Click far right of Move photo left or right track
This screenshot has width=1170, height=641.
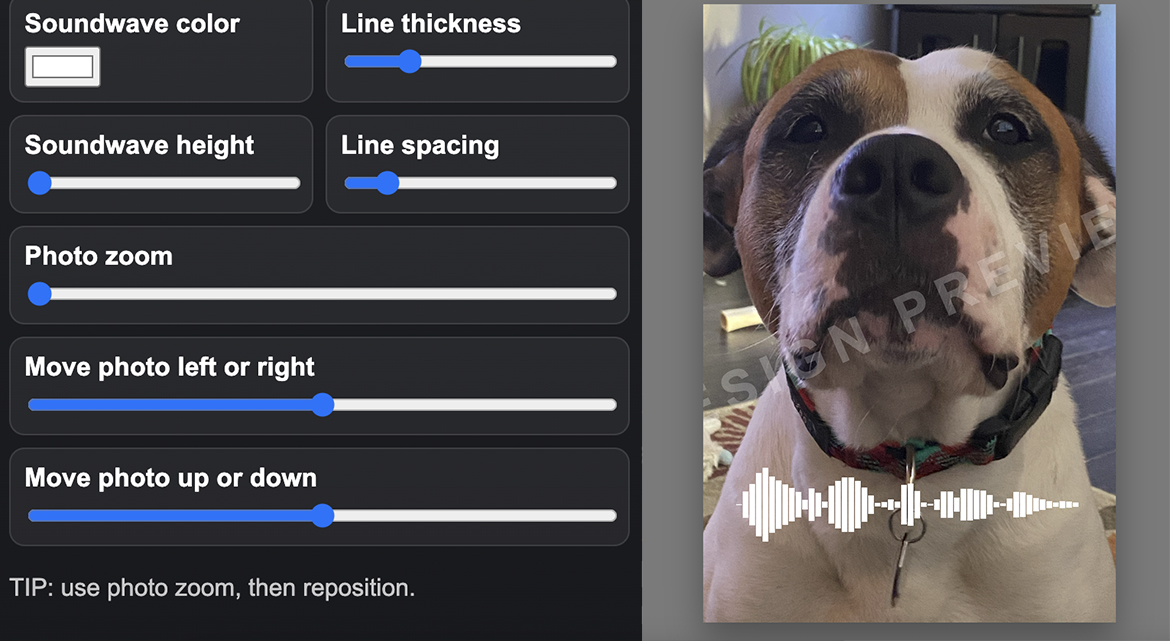coord(612,404)
